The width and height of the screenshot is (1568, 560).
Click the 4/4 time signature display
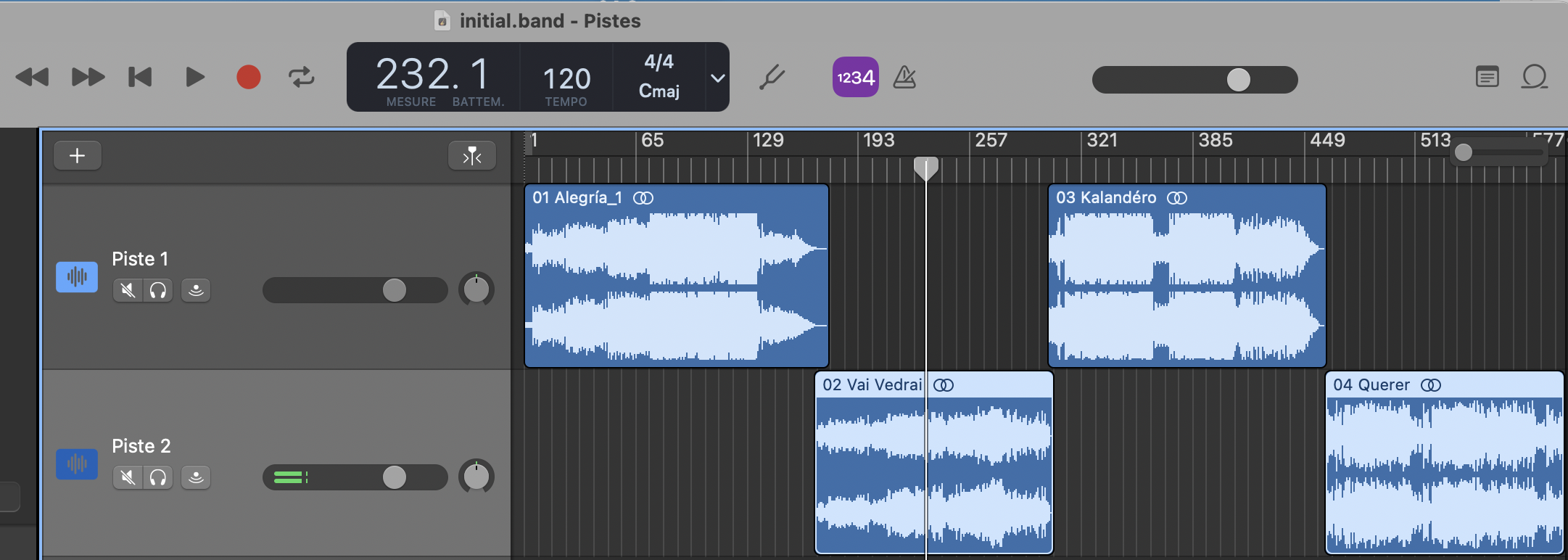coord(659,62)
